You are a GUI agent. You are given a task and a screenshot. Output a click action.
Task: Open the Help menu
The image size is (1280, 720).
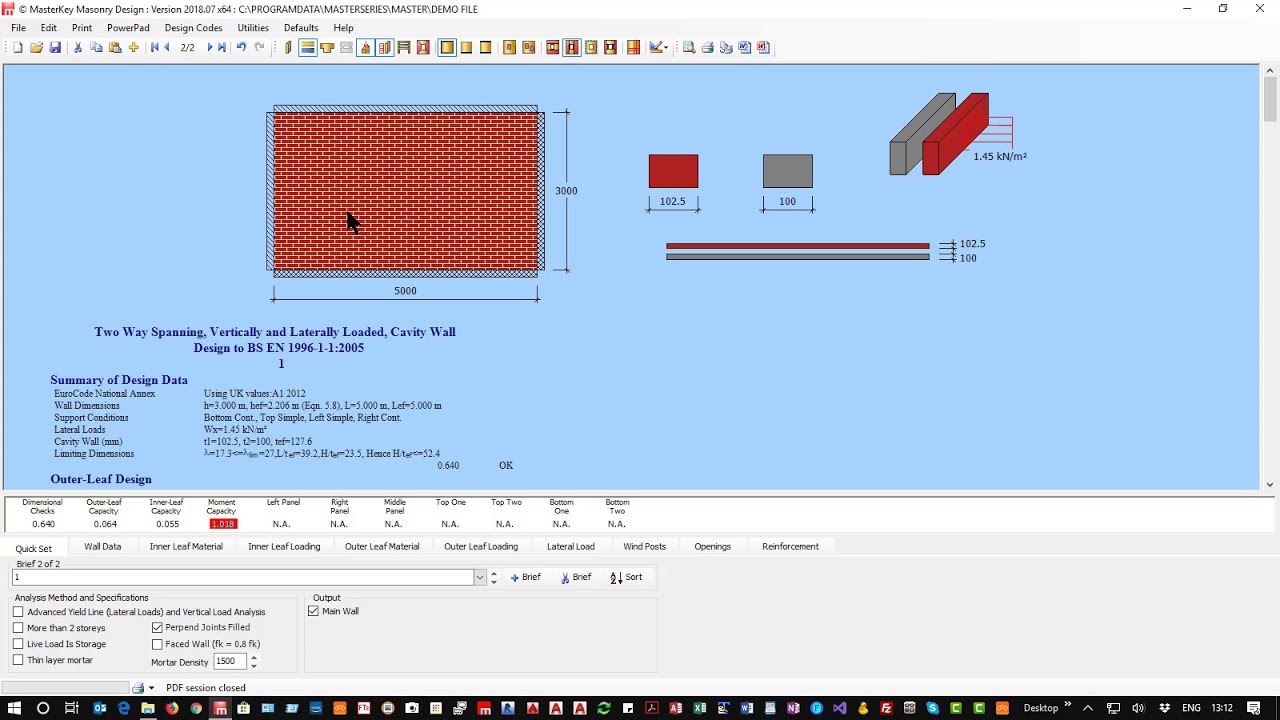343,28
